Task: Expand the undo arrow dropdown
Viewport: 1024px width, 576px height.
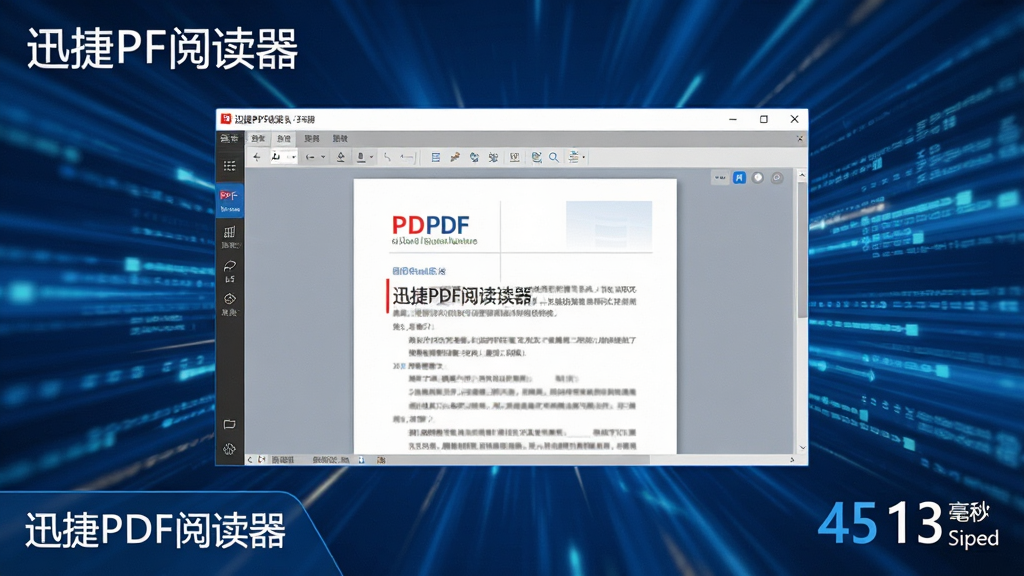Action: (x=323, y=157)
